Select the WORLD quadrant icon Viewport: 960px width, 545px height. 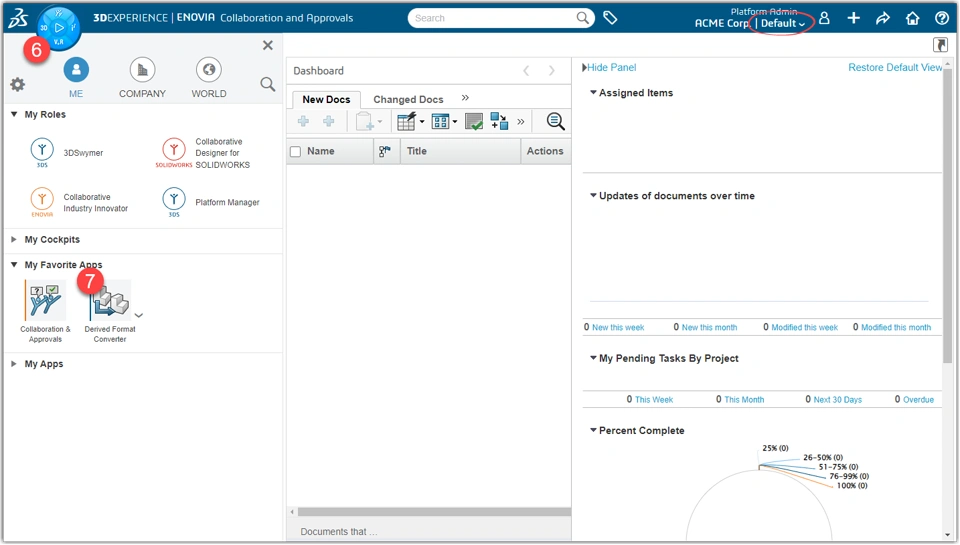click(x=209, y=70)
